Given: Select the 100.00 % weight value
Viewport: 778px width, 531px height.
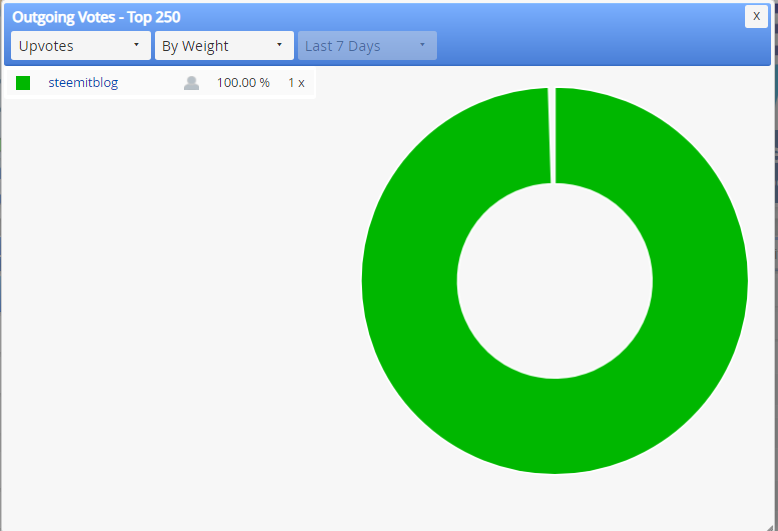Looking at the screenshot, I should pyautogui.click(x=243, y=83).
